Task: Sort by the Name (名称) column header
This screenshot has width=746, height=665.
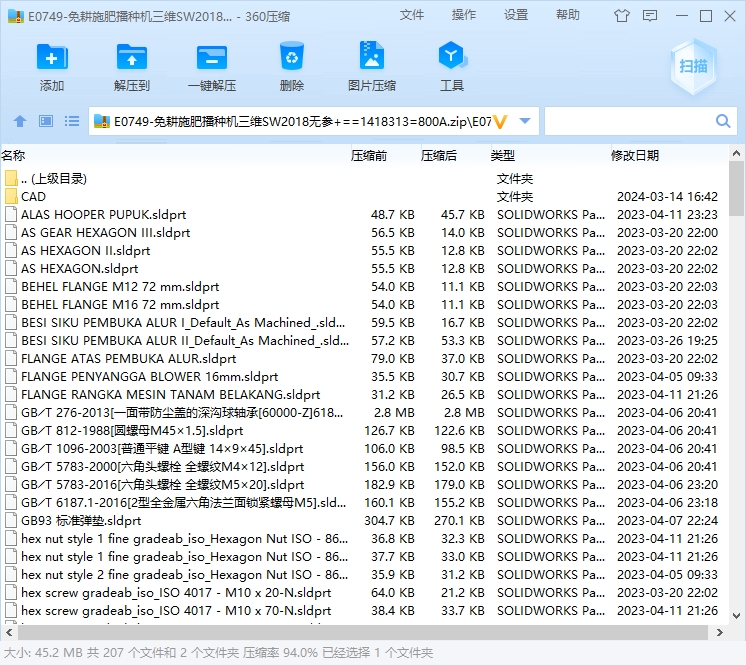Action: pyautogui.click(x=13, y=155)
